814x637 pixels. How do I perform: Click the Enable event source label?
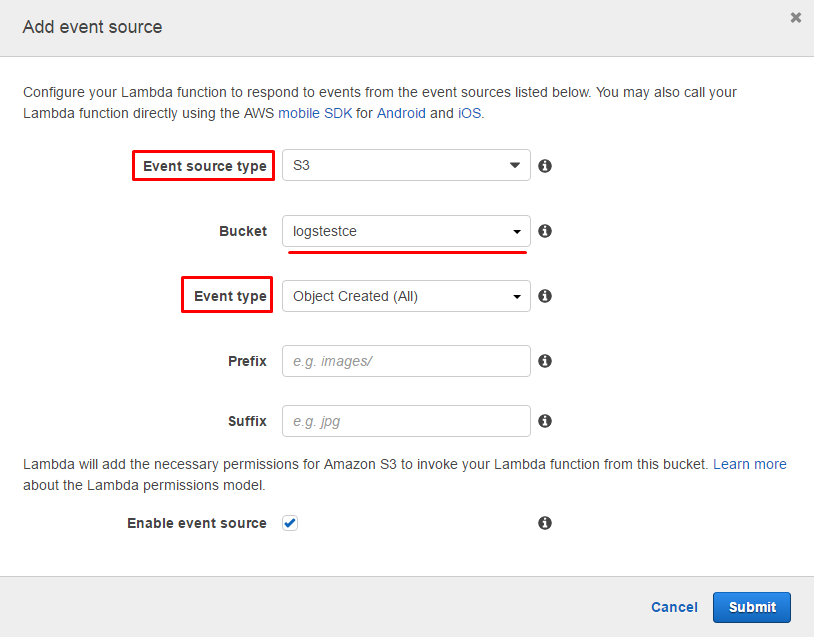pos(197,523)
